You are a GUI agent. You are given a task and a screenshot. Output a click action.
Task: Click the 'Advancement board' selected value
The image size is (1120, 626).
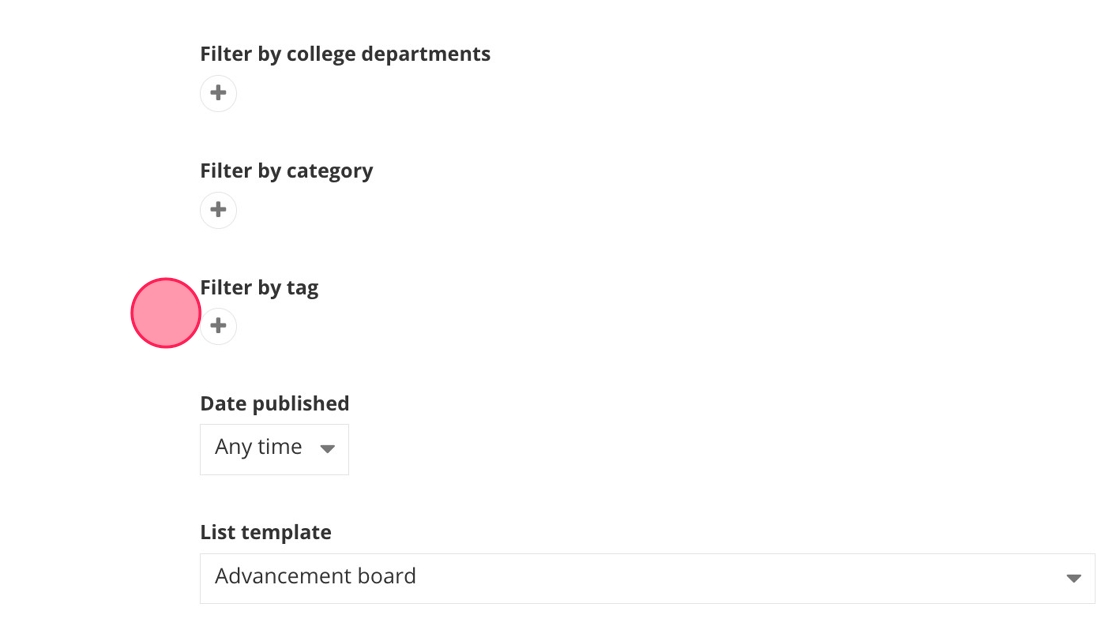pos(315,577)
